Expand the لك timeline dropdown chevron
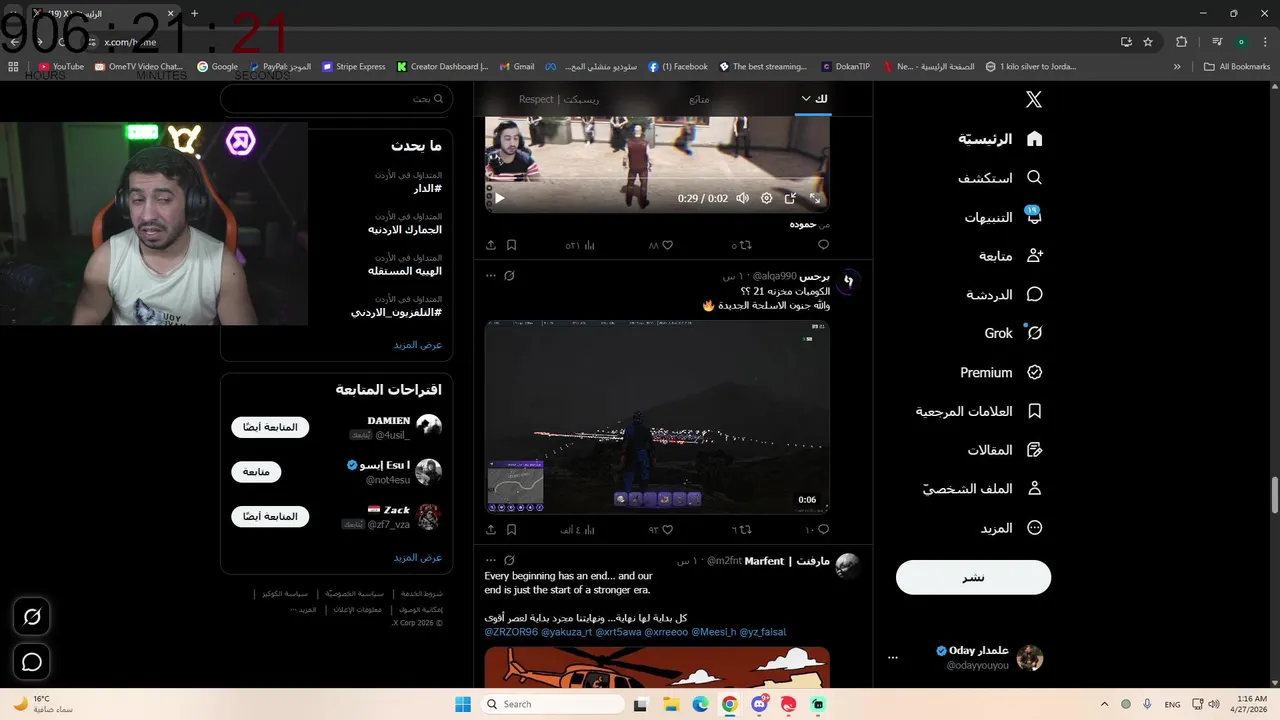The image size is (1280, 720). (806, 98)
